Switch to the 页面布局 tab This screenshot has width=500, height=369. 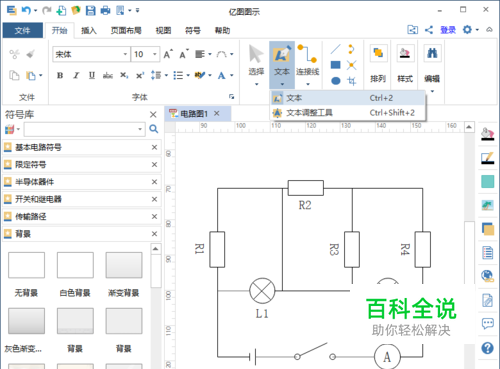tap(126, 31)
